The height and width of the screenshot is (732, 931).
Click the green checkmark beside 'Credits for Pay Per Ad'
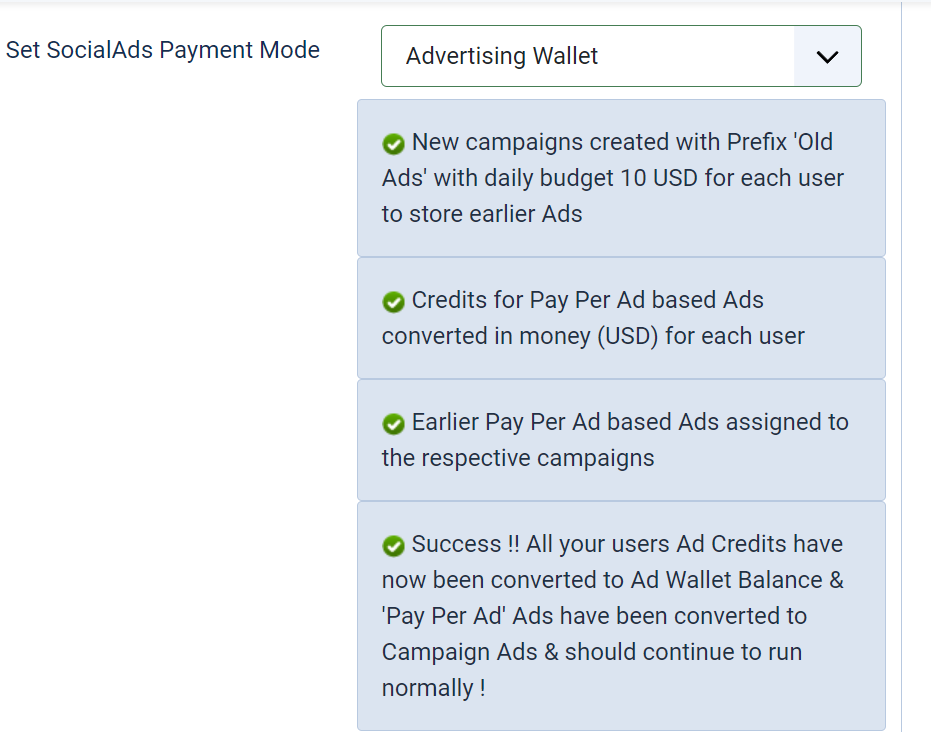tap(393, 302)
